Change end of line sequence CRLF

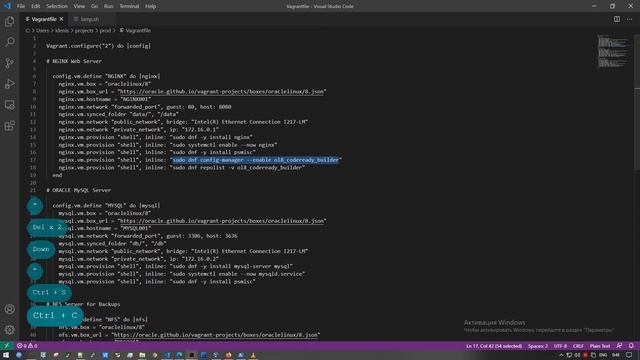coord(578,346)
